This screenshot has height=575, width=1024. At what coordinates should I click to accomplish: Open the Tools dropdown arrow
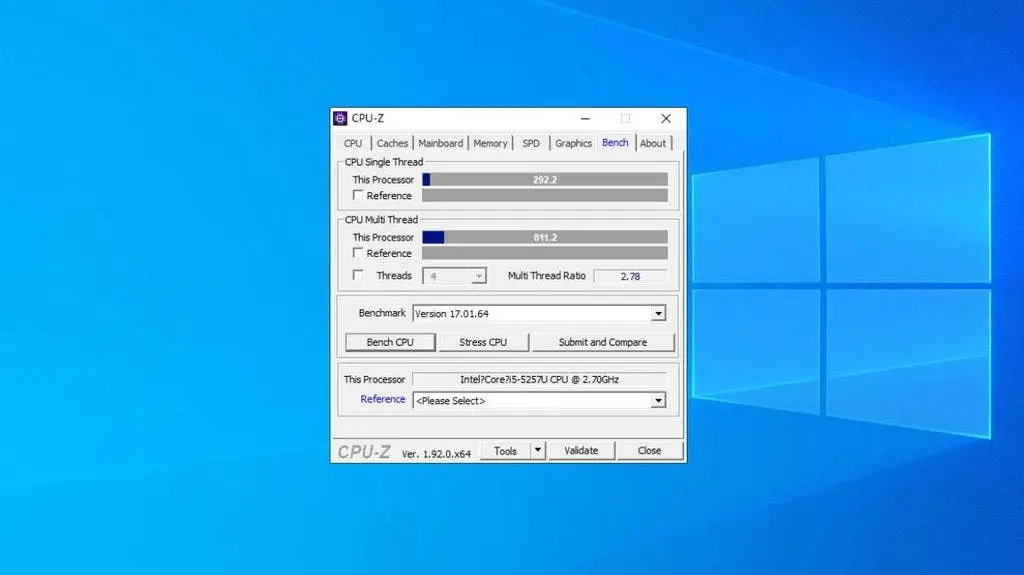point(537,450)
